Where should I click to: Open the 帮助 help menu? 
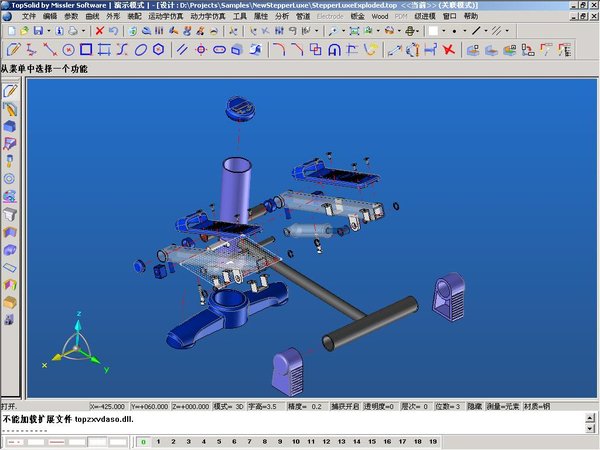point(471,17)
